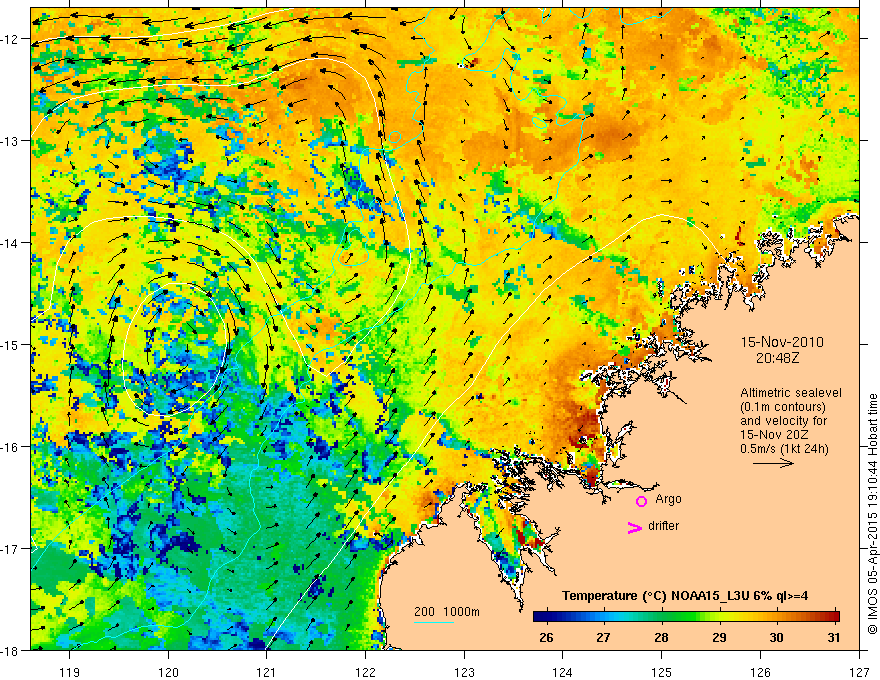Click the '126' longitude axis label
The height and width of the screenshot is (680, 880).
(x=760, y=672)
